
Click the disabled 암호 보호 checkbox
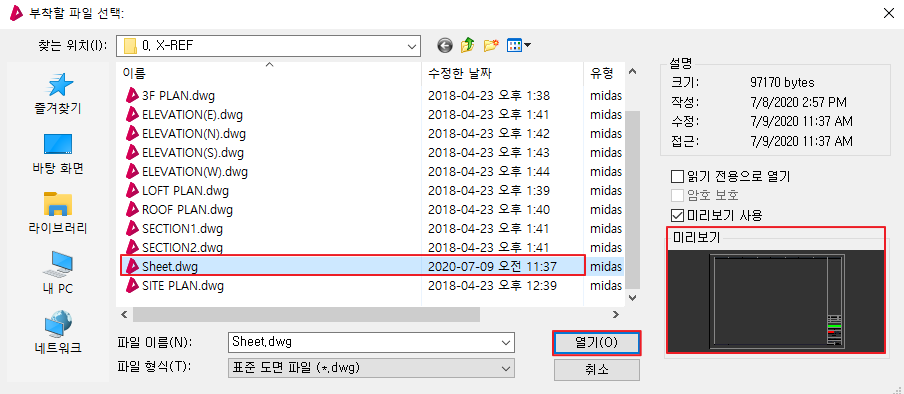(x=677, y=196)
